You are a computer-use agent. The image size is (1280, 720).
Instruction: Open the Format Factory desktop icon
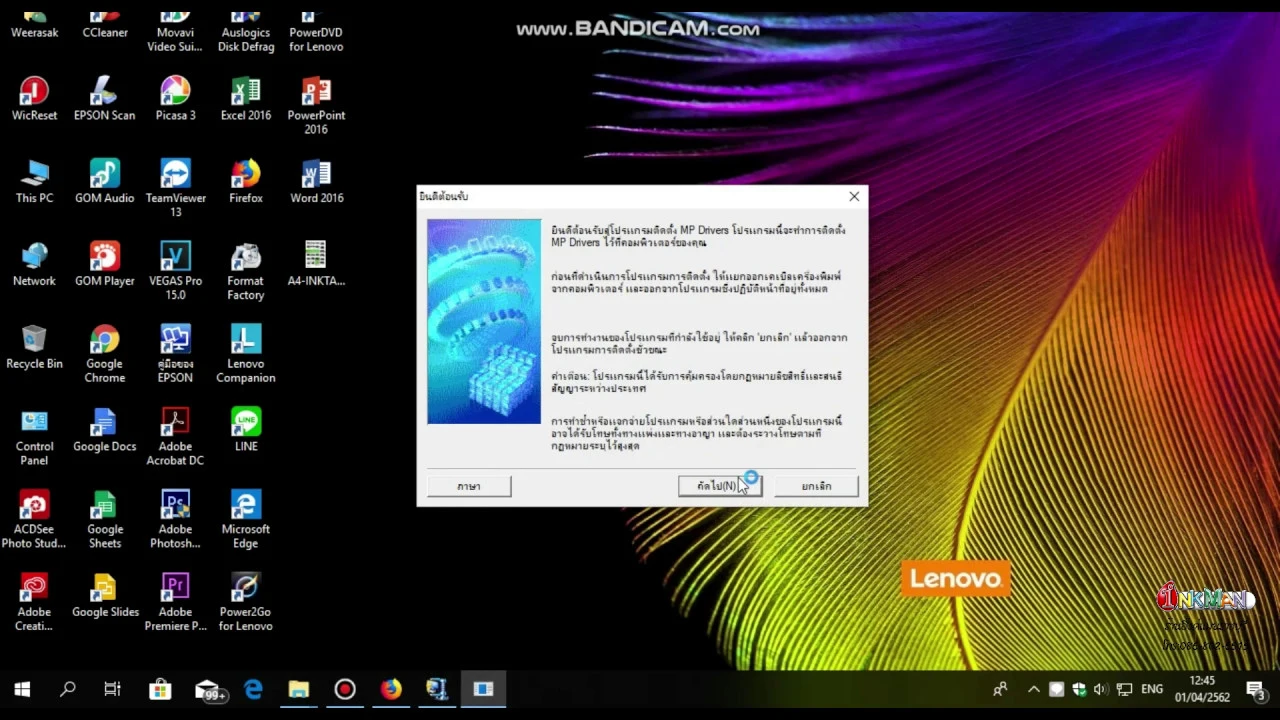coord(246,271)
